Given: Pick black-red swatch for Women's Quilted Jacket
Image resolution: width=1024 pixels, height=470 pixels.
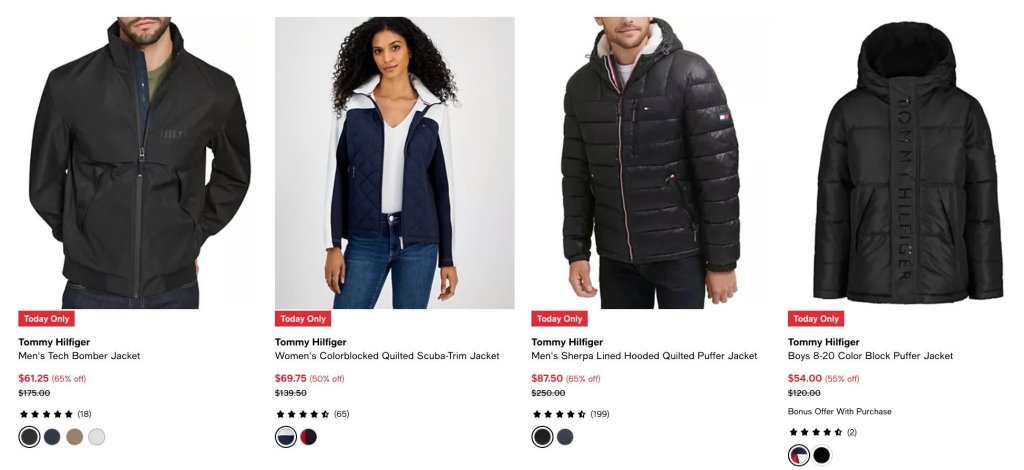Looking at the screenshot, I should (309, 437).
